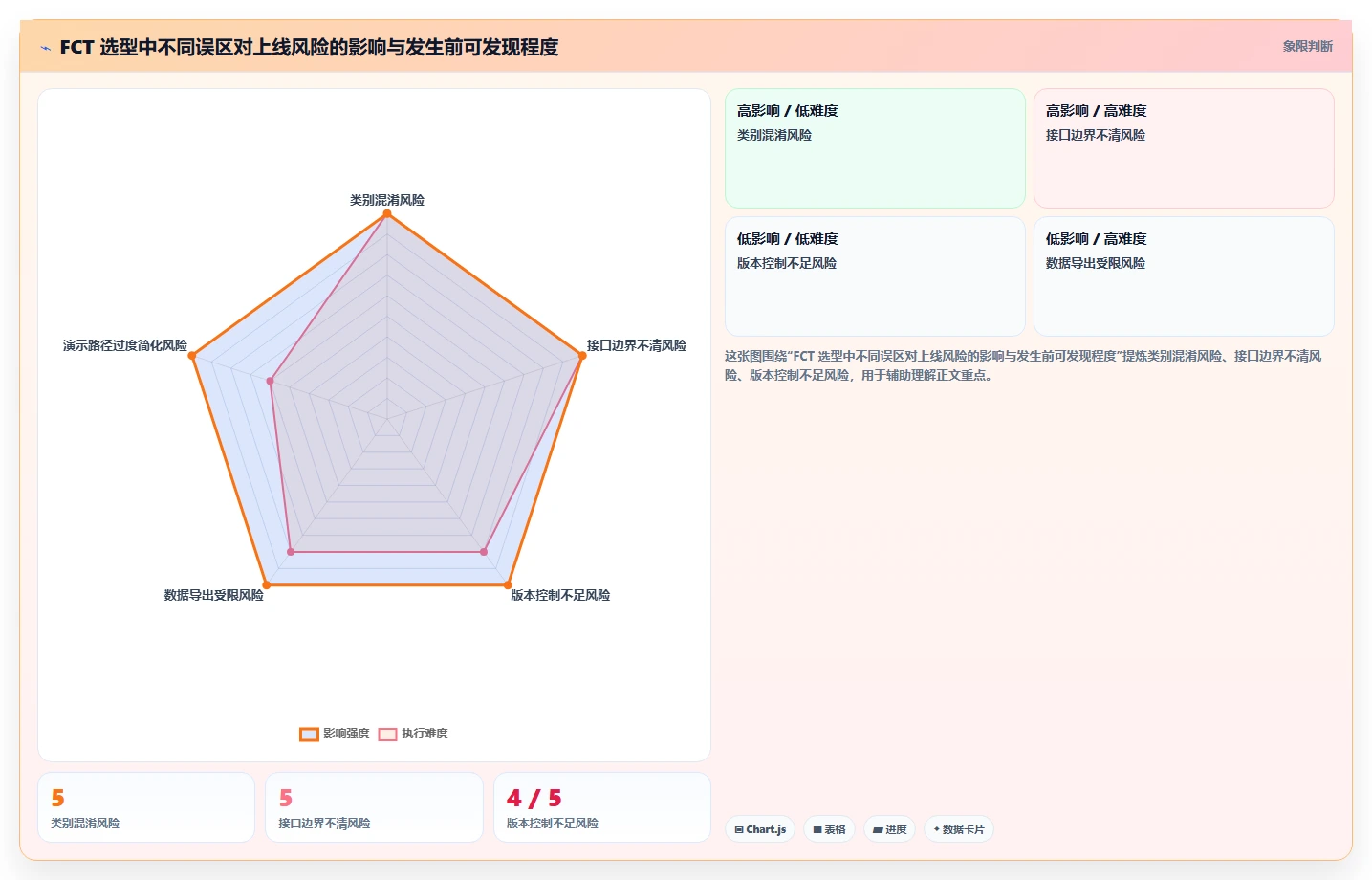Click the Chart.js tag
The width and height of the screenshot is (1372, 880).
760,829
